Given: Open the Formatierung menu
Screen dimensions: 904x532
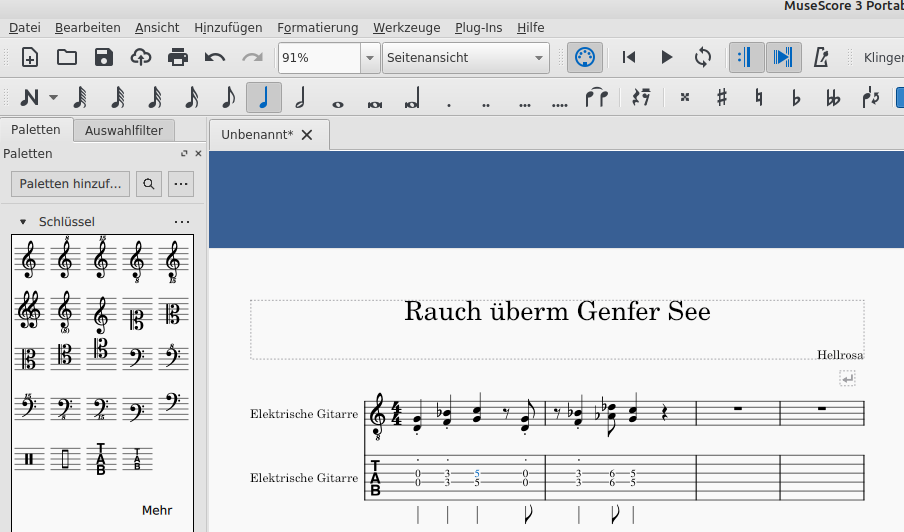Looking at the screenshot, I should [x=318, y=28].
